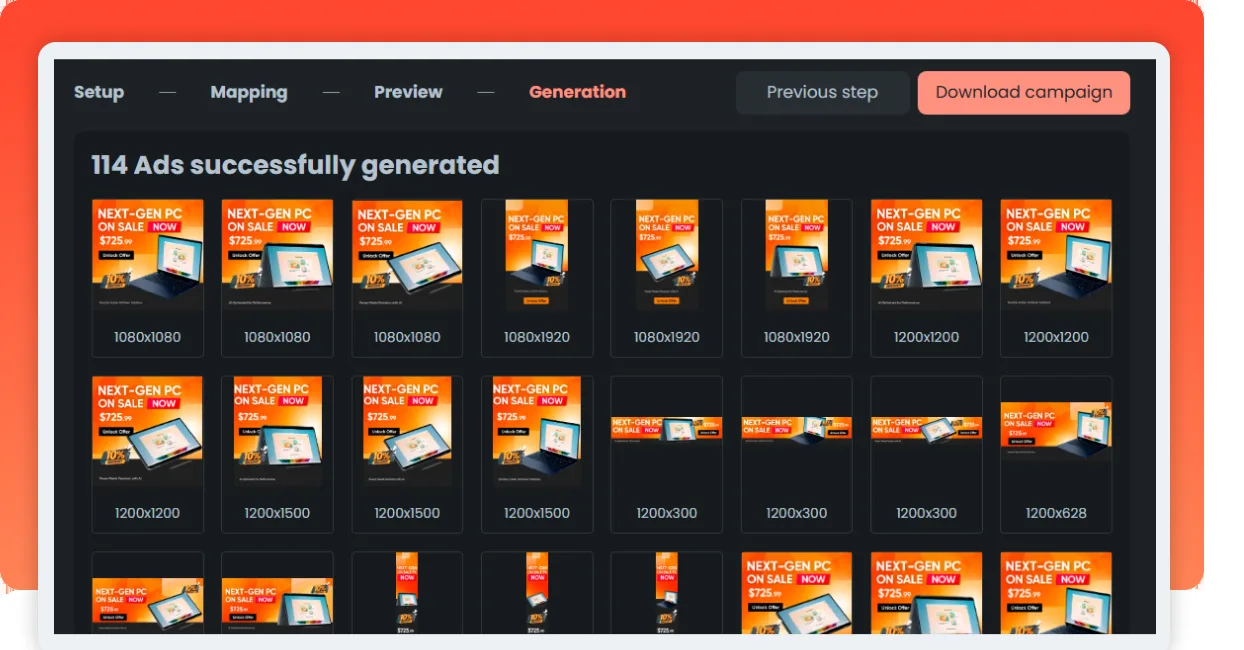This screenshot has width=1244, height=650.
Task: Click the "1200x628" size label
Action: tap(1056, 513)
